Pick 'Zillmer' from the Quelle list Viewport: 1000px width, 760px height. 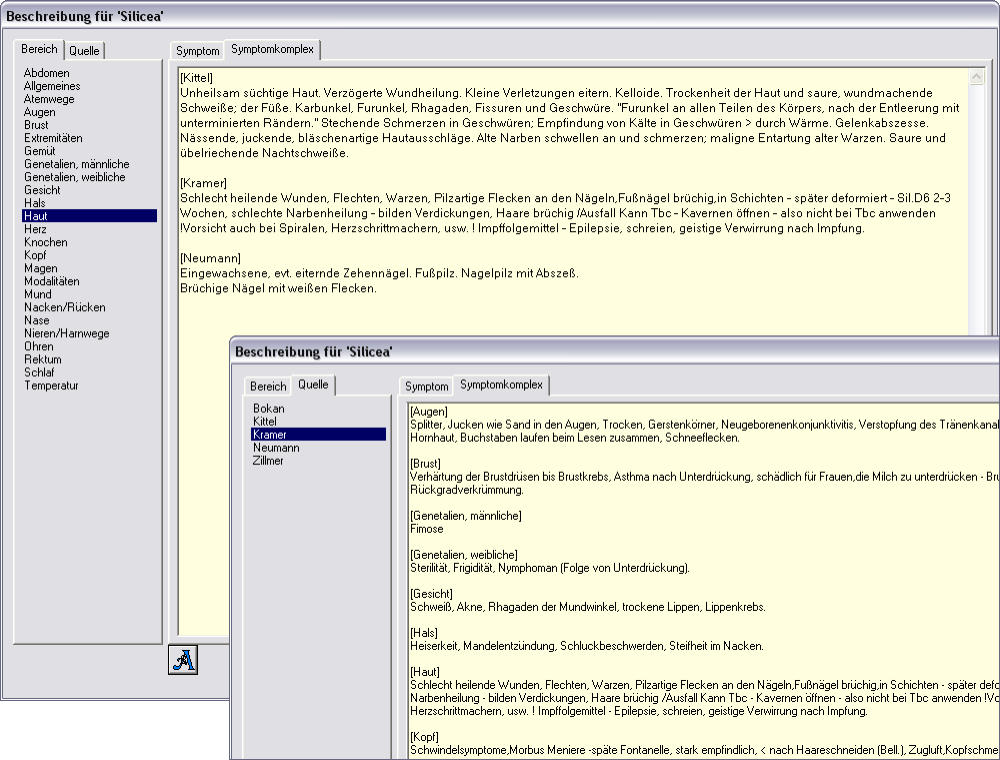tap(270, 461)
